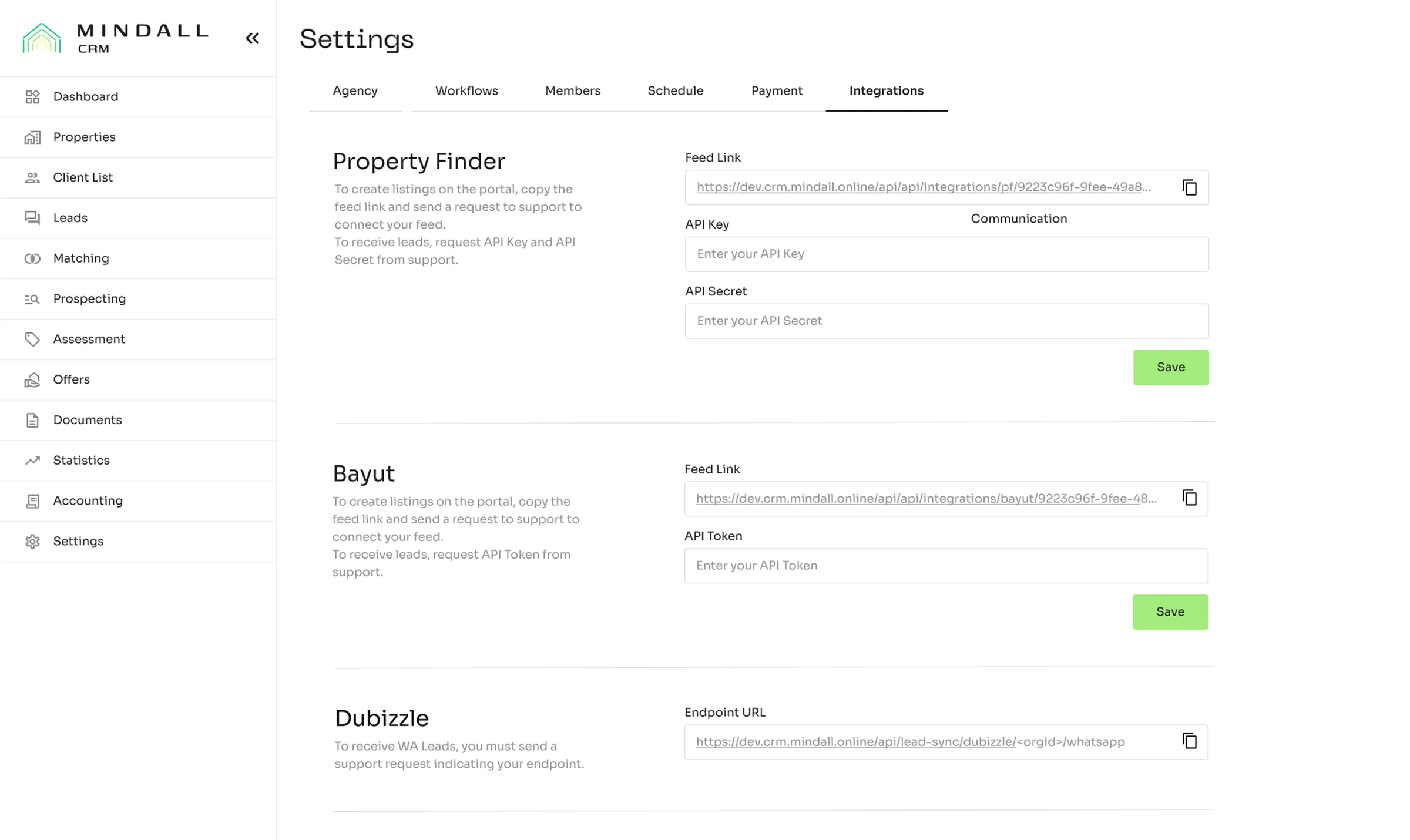Open the Accounting icon in the sidebar
This screenshot has height=840, width=1410.
pos(33,501)
